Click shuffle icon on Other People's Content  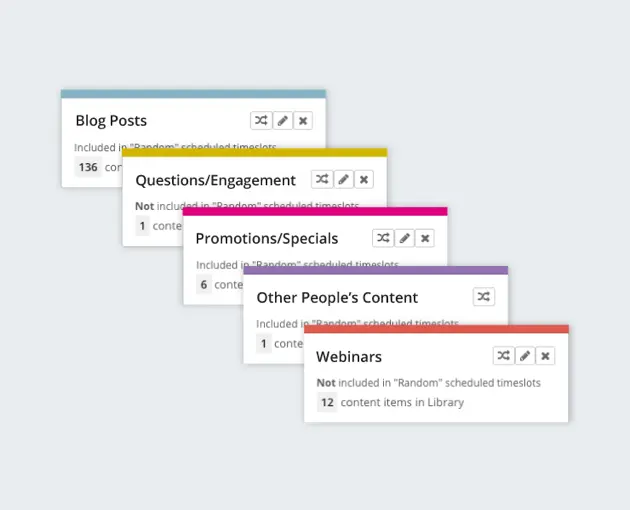click(484, 297)
